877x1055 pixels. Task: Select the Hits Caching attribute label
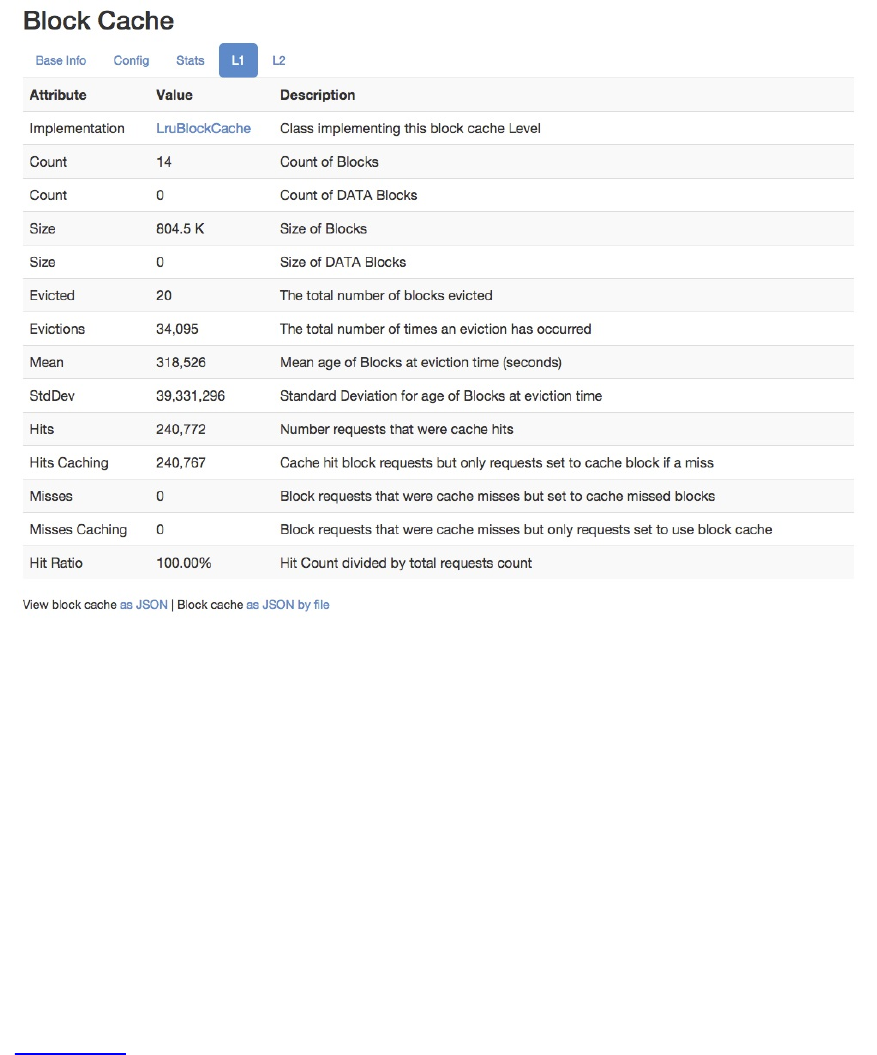69,463
